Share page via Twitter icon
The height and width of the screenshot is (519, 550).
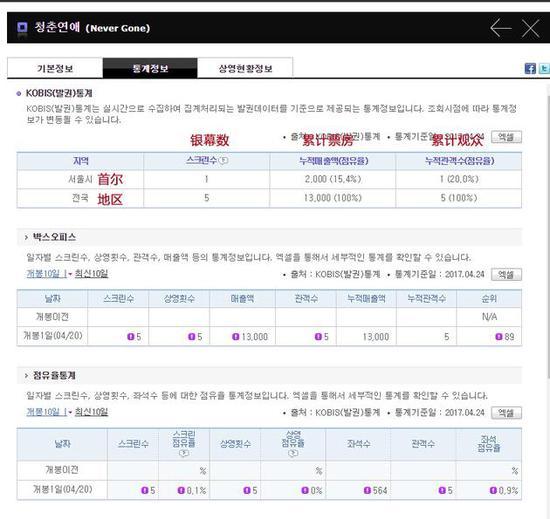[x=545, y=68]
